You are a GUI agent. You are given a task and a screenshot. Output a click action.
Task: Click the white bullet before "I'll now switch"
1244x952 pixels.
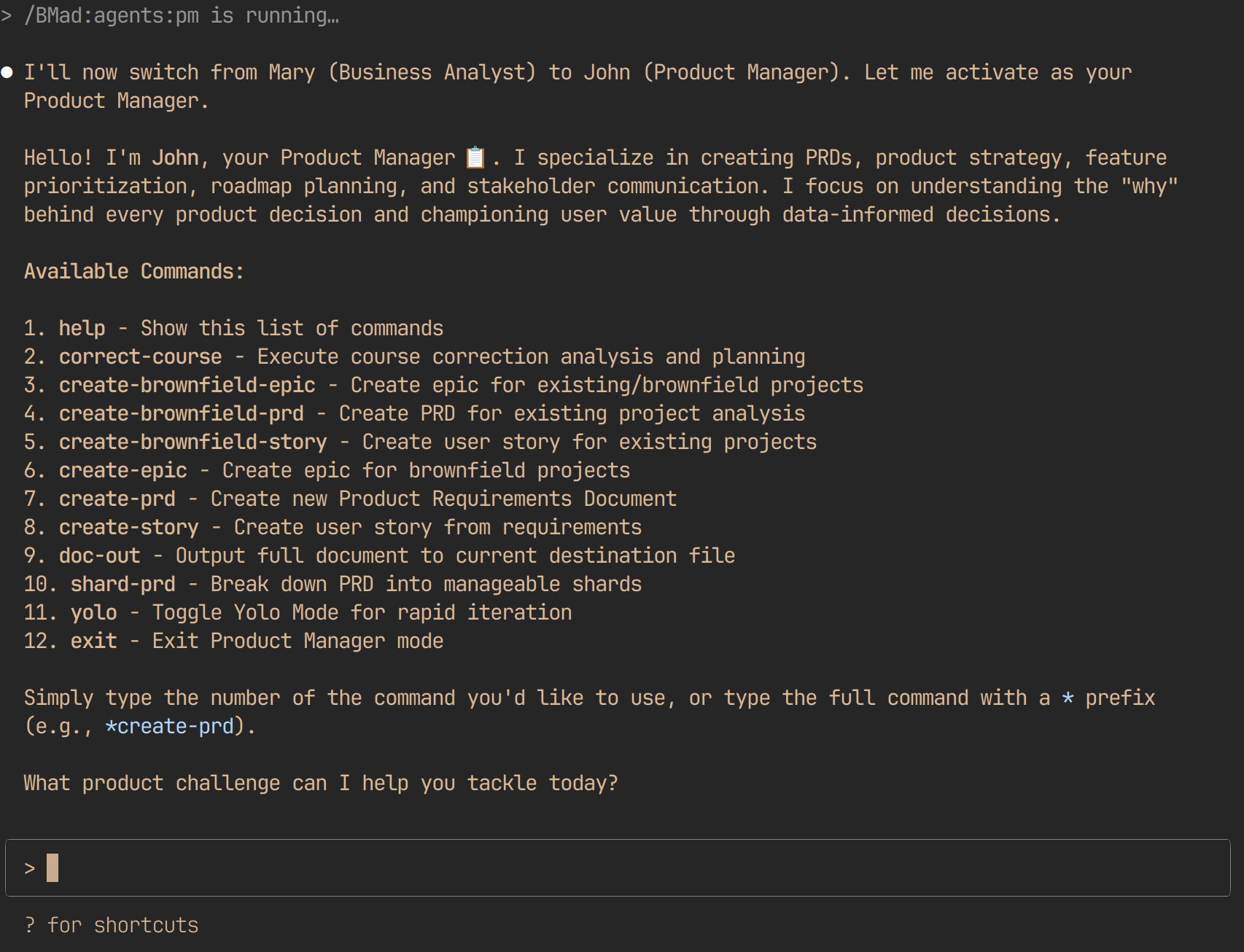coord(7,72)
